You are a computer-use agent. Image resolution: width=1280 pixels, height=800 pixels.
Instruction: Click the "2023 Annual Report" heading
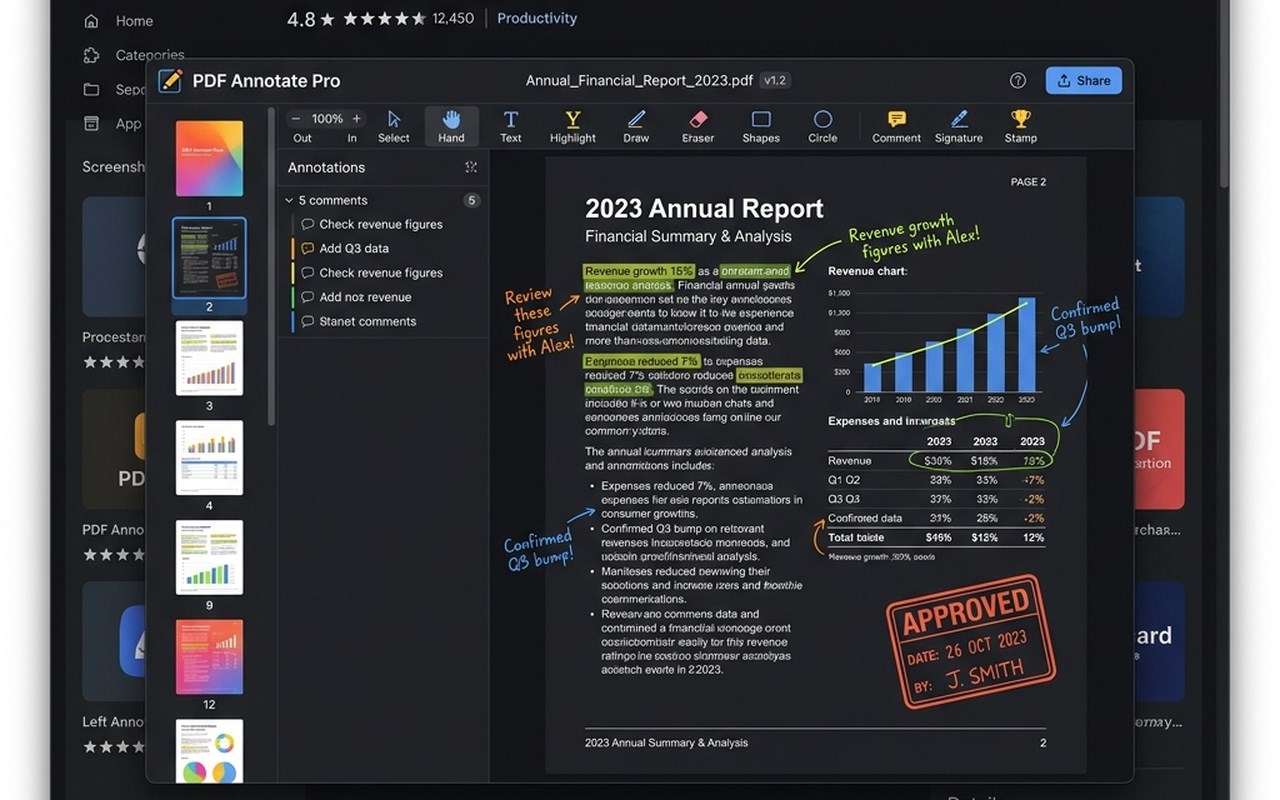click(704, 208)
